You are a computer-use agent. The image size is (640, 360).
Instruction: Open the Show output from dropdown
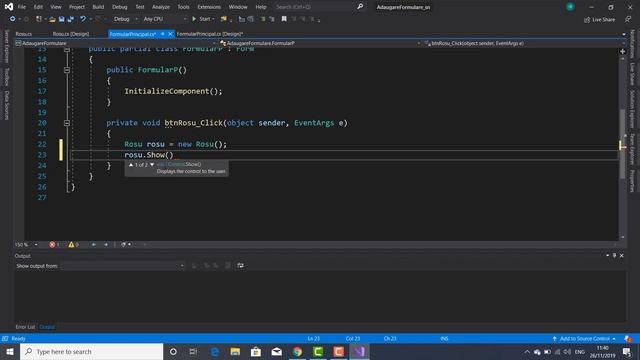click(122, 266)
